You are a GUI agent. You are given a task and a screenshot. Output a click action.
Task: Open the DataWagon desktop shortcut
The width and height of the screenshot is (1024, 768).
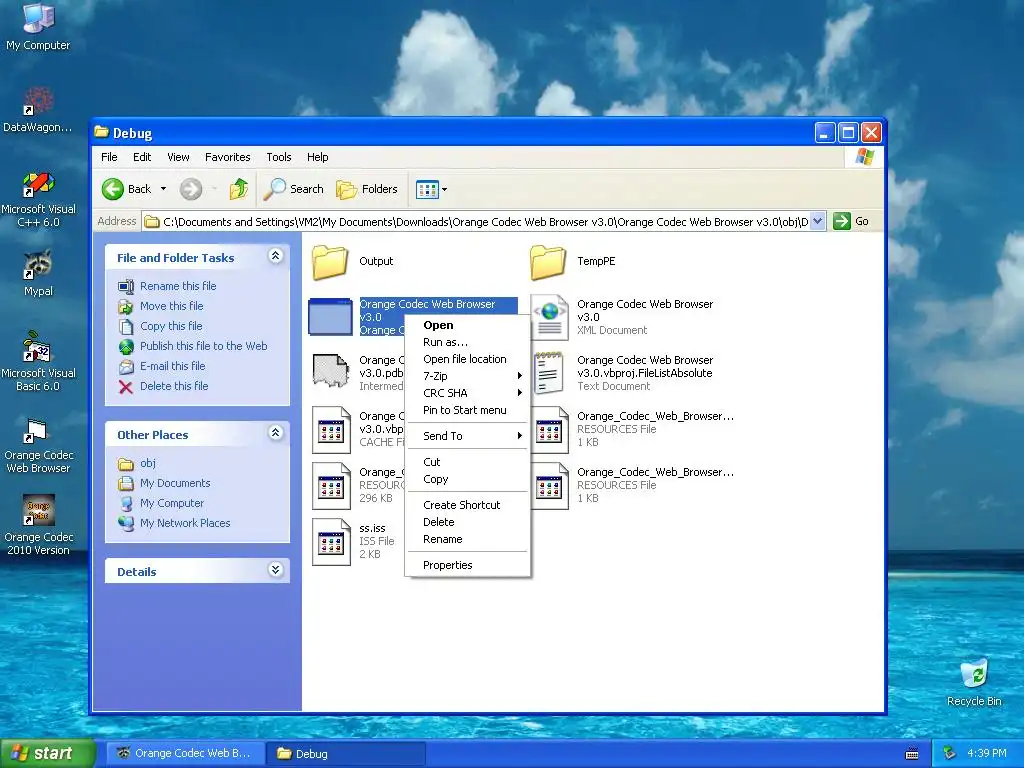click(x=38, y=108)
